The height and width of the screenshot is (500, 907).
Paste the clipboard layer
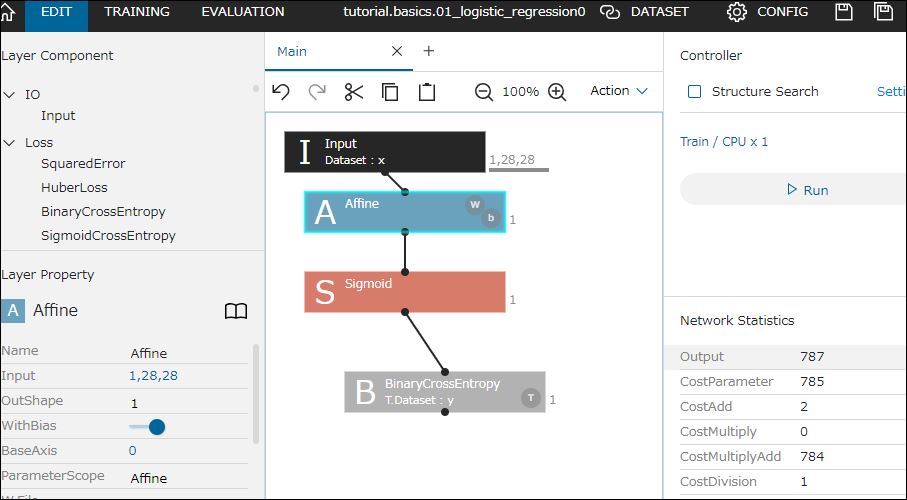click(x=427, y=92)
